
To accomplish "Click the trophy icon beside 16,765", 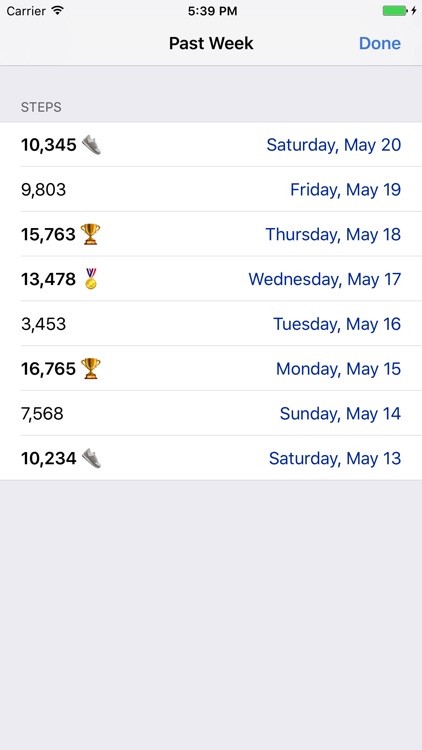I will (90, 368).
